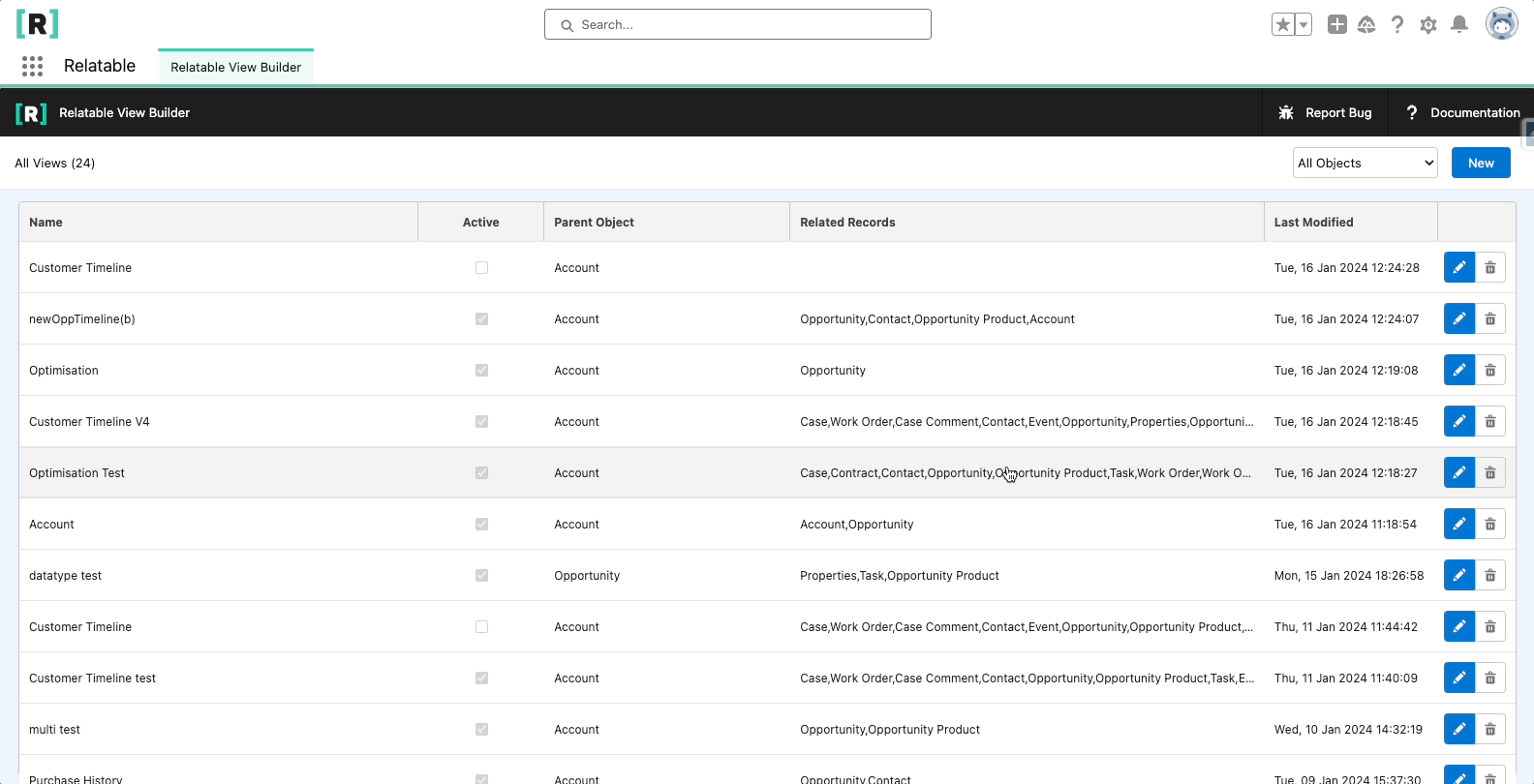Delete the first Customer Timeline view
Image resolution: width=1534 pixels, height=784 pixels.
pyautogui.click(x=1490, y=267)
